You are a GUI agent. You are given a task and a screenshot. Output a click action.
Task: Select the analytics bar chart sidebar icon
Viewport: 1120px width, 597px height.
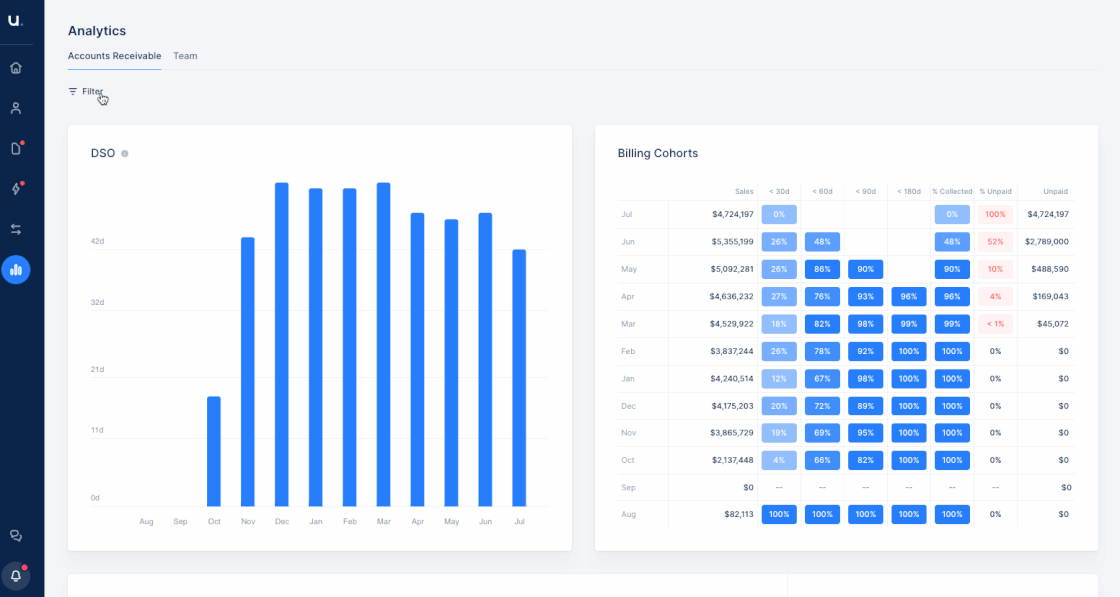tap(16, 270)
